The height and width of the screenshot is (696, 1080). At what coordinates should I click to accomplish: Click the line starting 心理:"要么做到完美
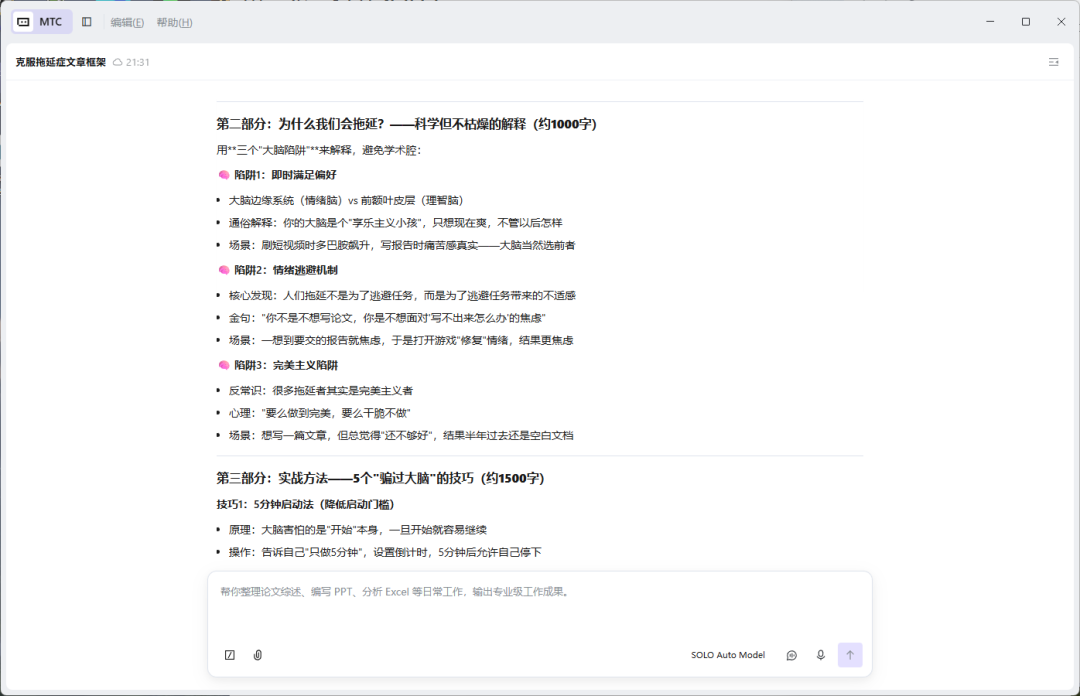coord(320,413)
